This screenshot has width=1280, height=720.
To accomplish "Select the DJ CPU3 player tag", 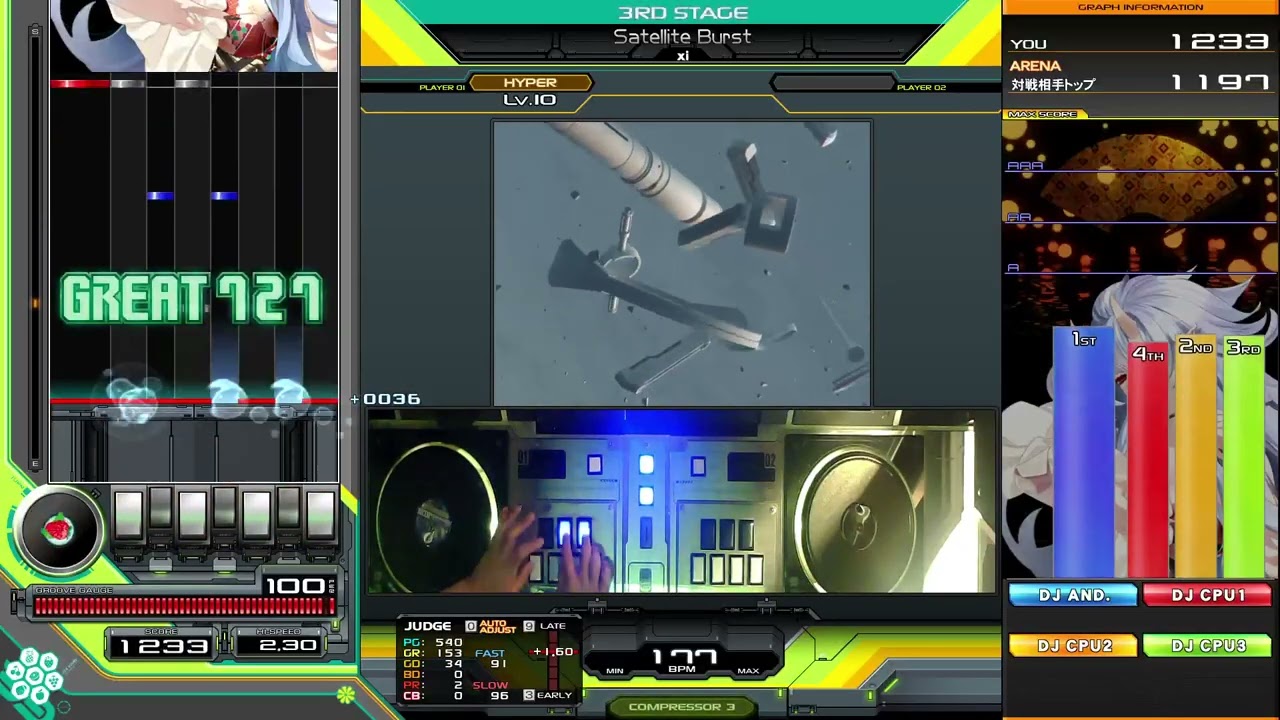I will 1208,646.
